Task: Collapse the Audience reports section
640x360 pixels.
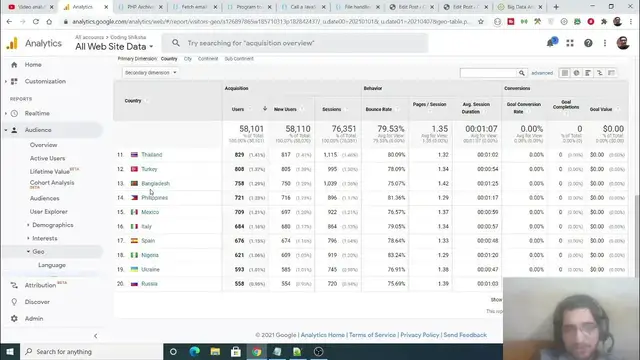Action: click(6, 130)
